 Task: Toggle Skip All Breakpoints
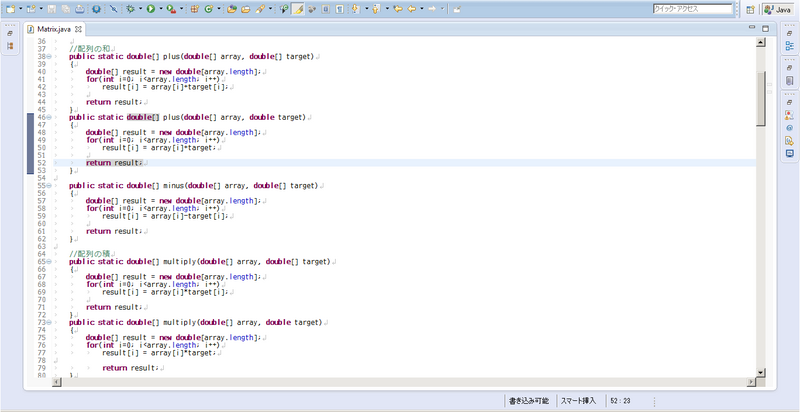click(113, 9)
